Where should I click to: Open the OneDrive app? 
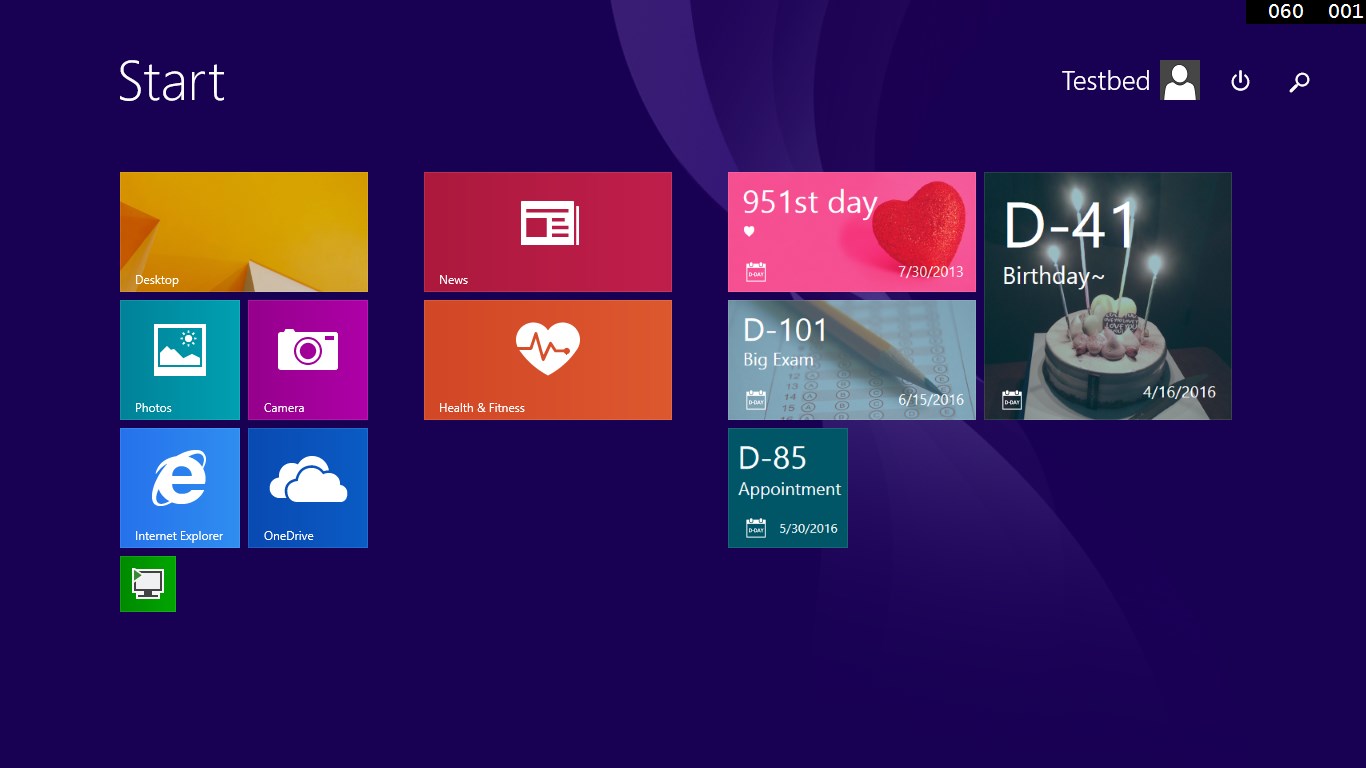[x=308, y=488]
